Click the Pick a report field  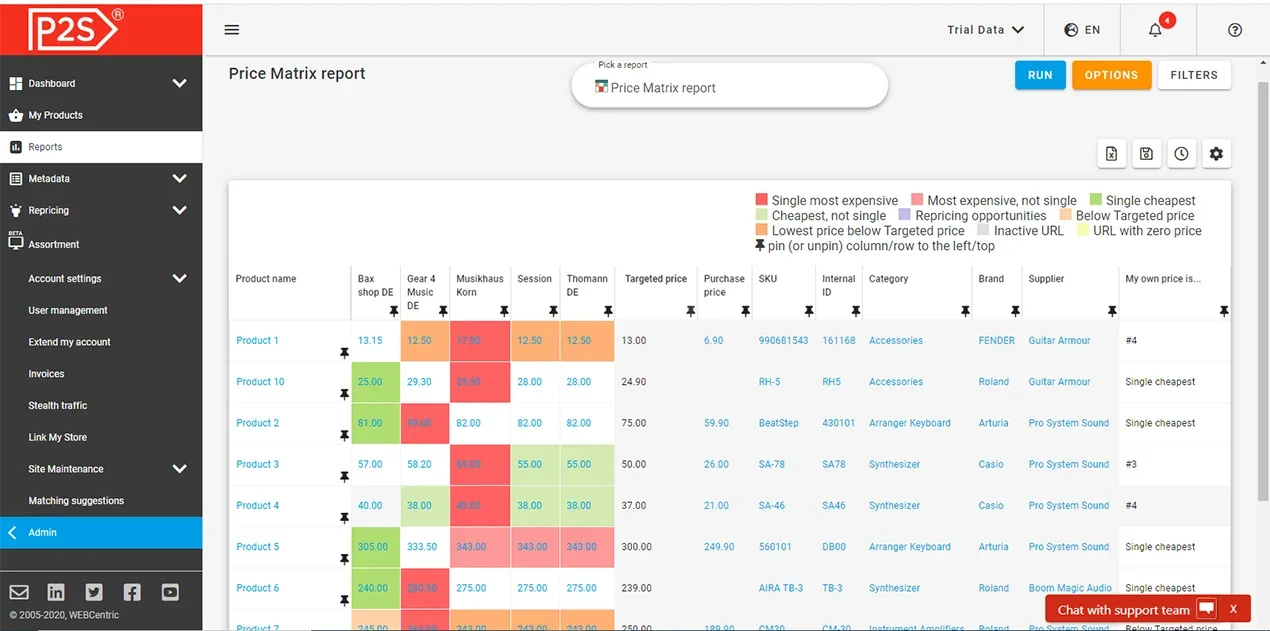pos(729,87)
